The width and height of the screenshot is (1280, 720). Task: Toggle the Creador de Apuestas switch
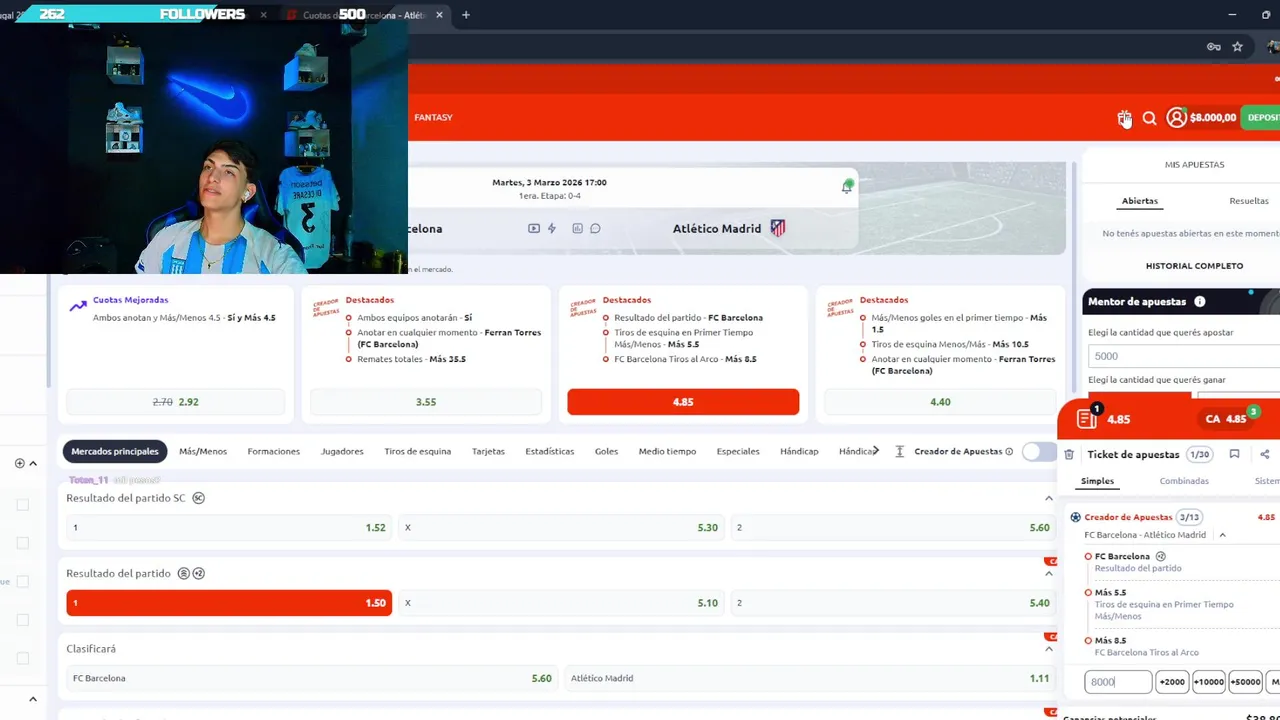pyautogui.click(x=1038, y=452)
